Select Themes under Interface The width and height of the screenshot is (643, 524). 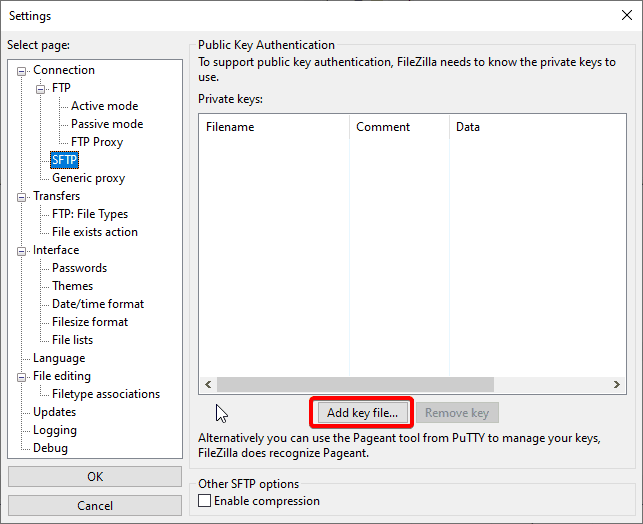[72, 286]
